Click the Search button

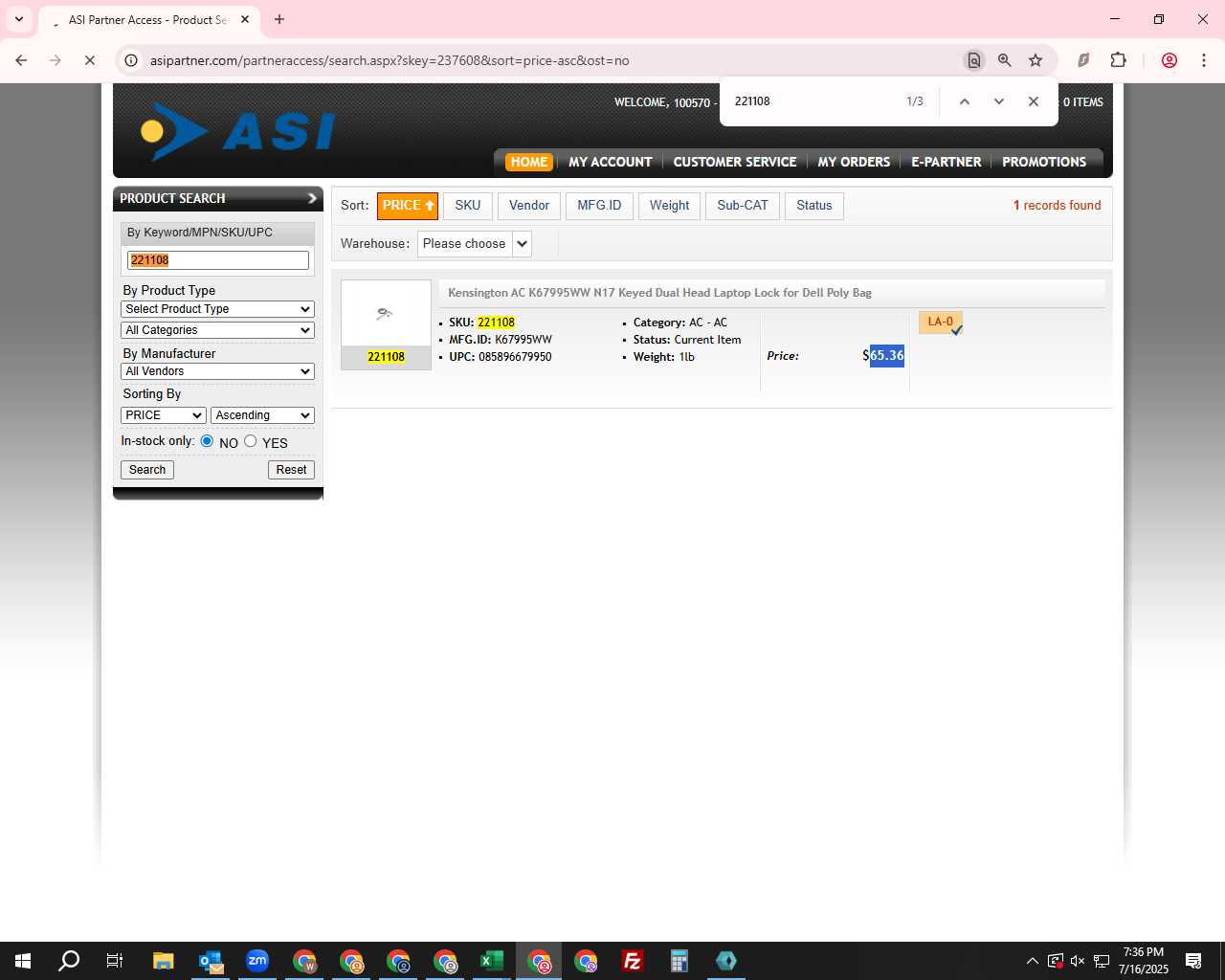tap(147, 470)
